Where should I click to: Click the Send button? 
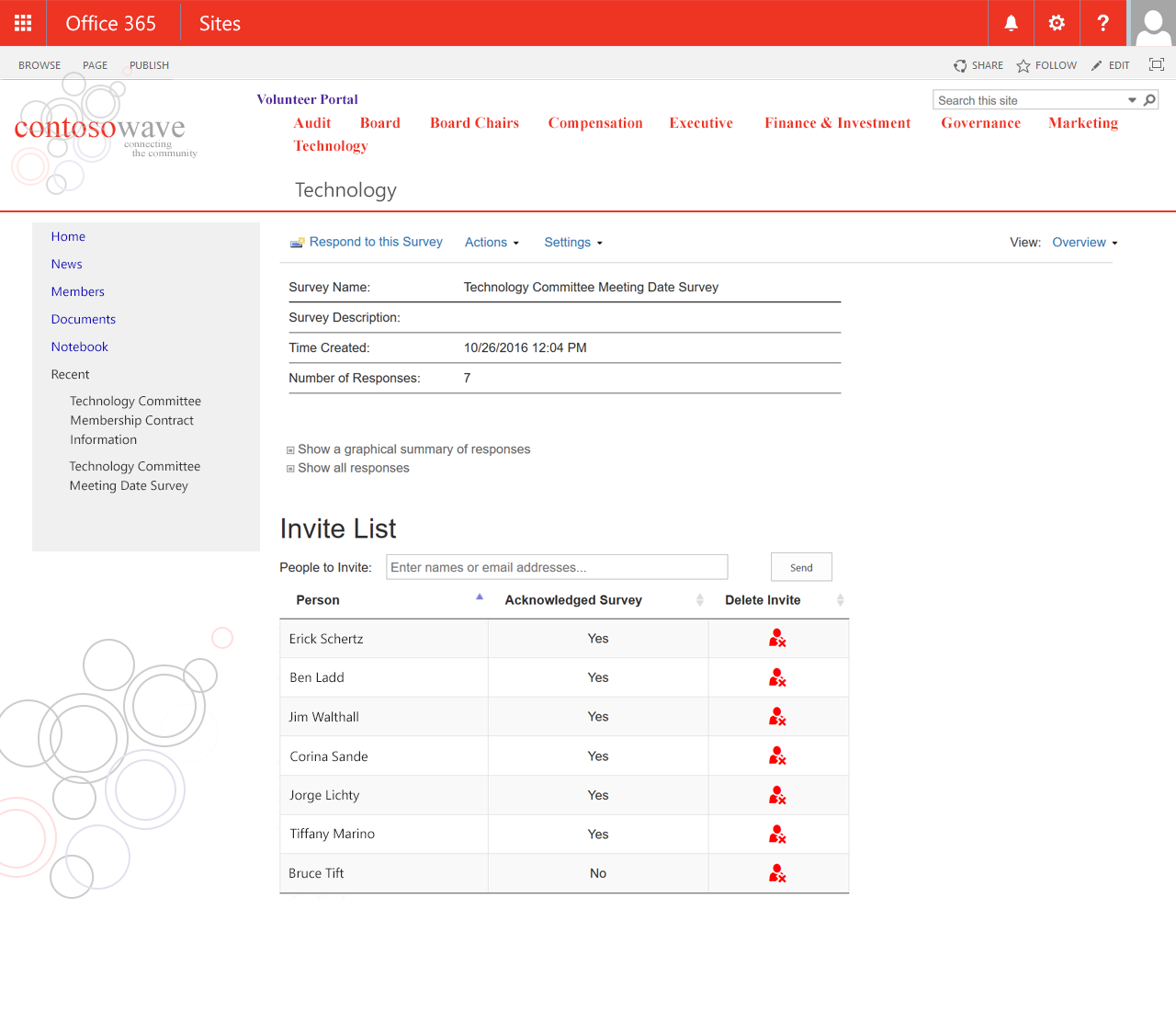pos(801,567)
